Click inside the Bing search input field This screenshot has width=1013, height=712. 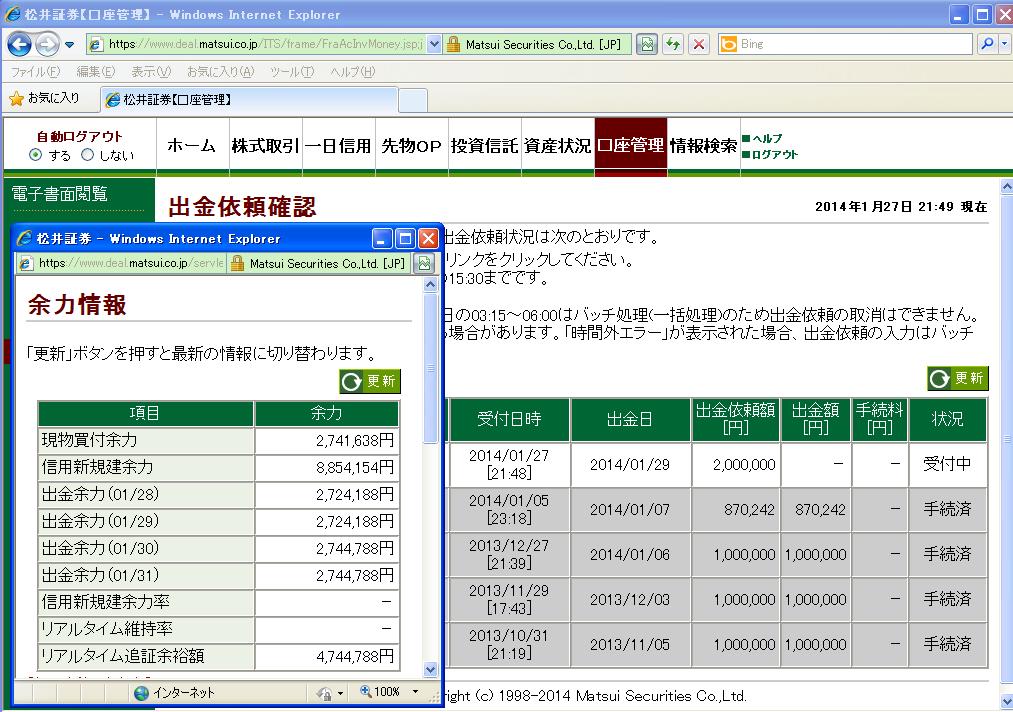point(850,44)
